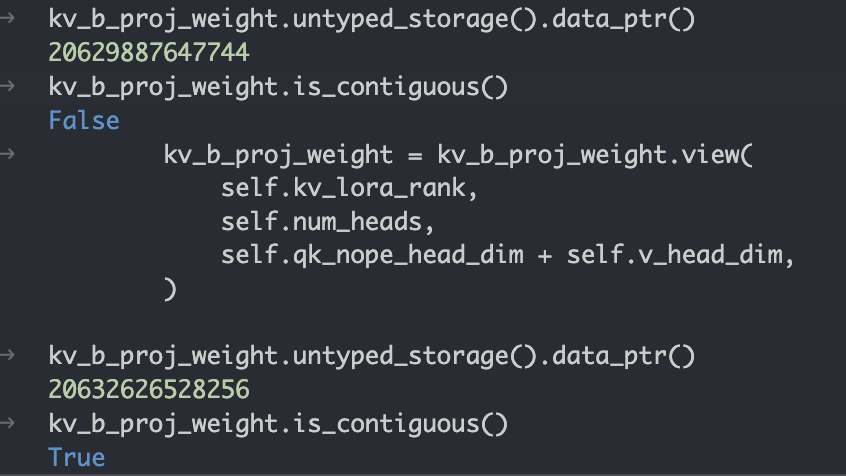This screenshot has height=476, width=846.
Task: Click the False result value
Action: [x=84, y=120]
